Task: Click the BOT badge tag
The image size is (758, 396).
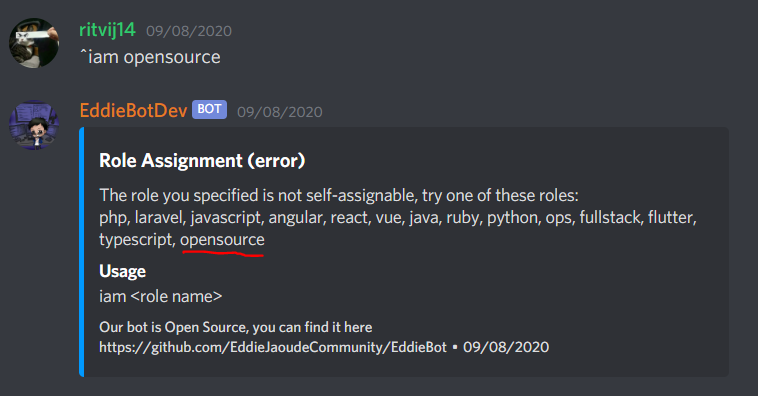Action: [x=209, y=109]
